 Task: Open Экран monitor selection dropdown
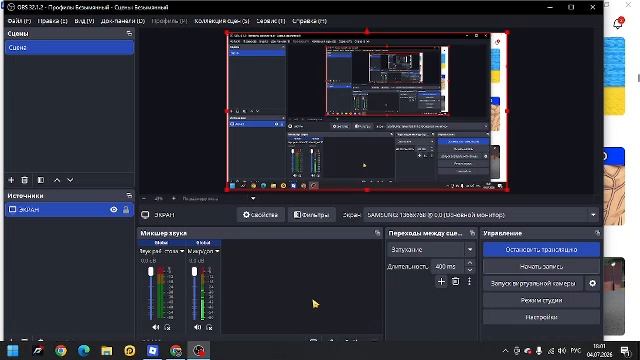(x=481, y=215)
